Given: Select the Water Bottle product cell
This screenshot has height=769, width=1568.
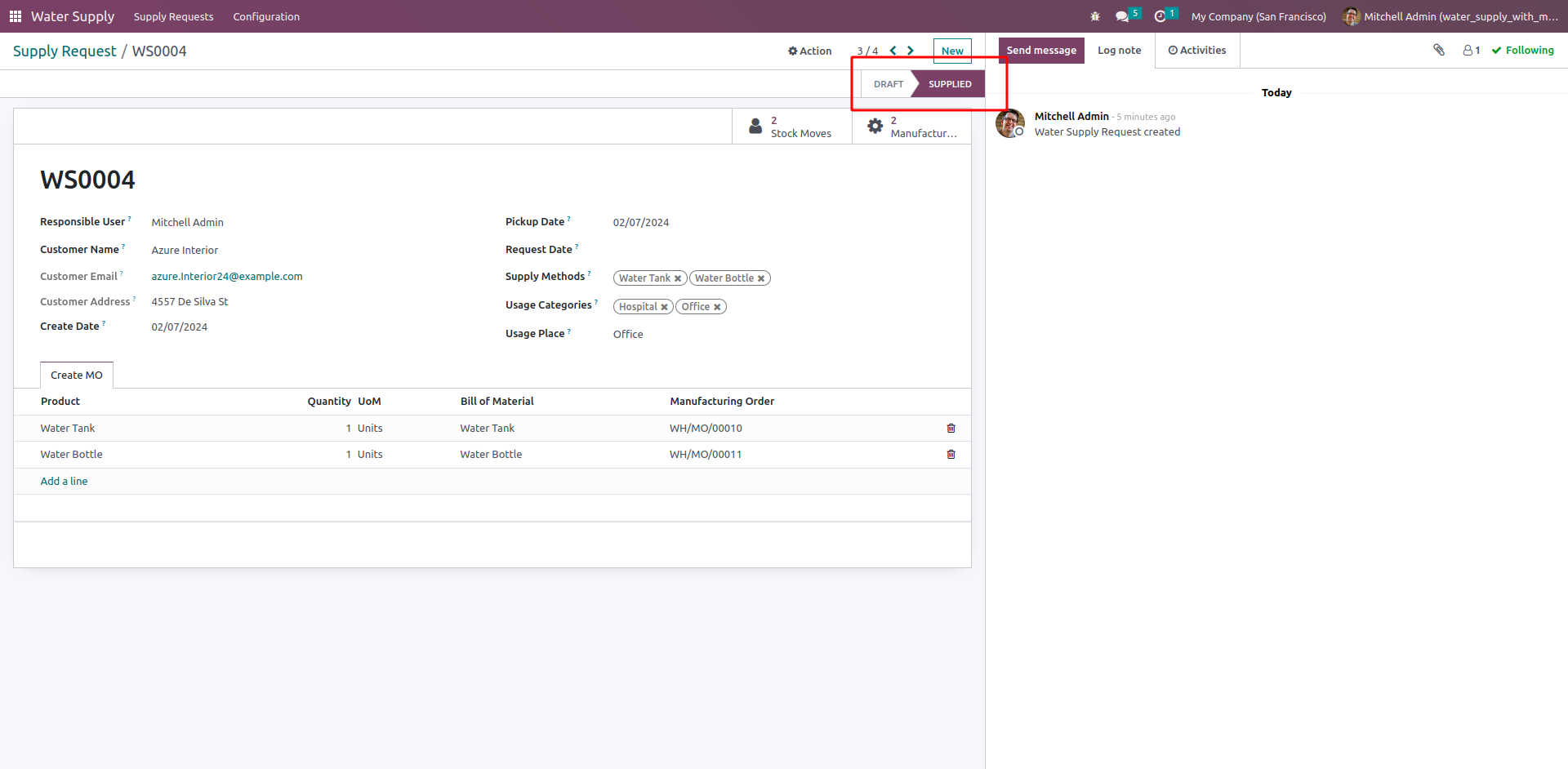Looking at the screenshot, I should (x=71, y=454).
